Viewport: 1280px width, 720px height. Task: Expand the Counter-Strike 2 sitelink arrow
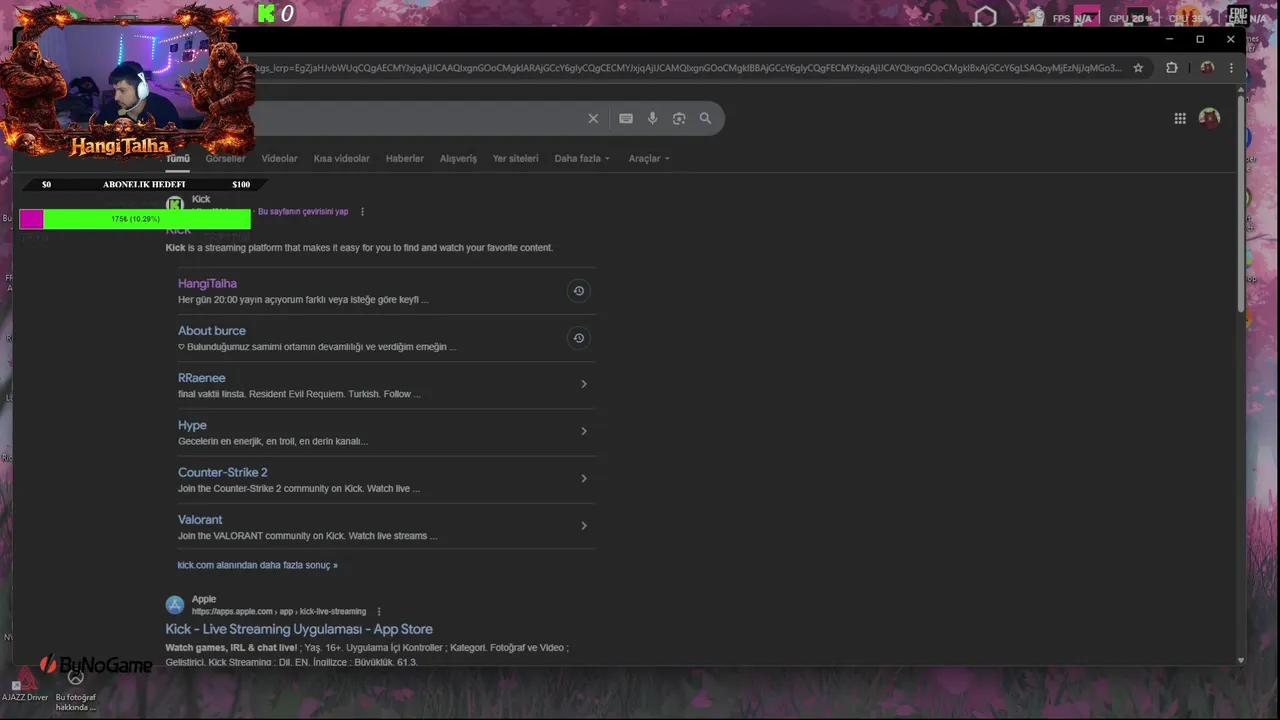click(584, 478)
